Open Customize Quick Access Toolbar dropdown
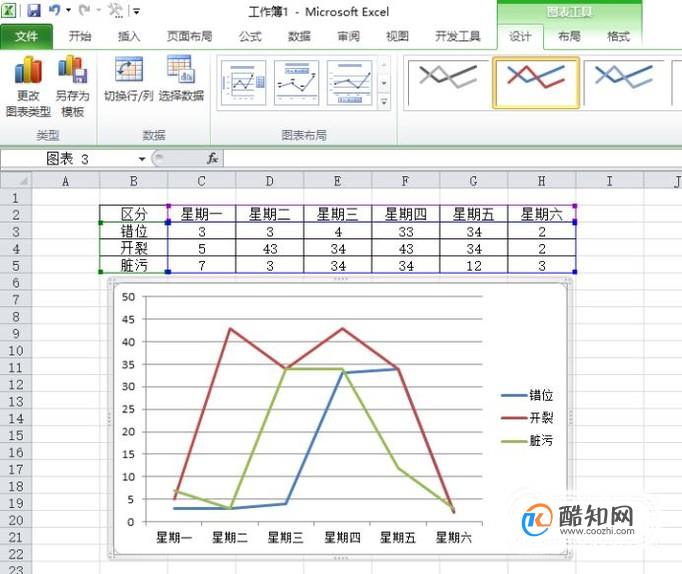This screenshot has height=574, width=682. (x=136, y=11)
